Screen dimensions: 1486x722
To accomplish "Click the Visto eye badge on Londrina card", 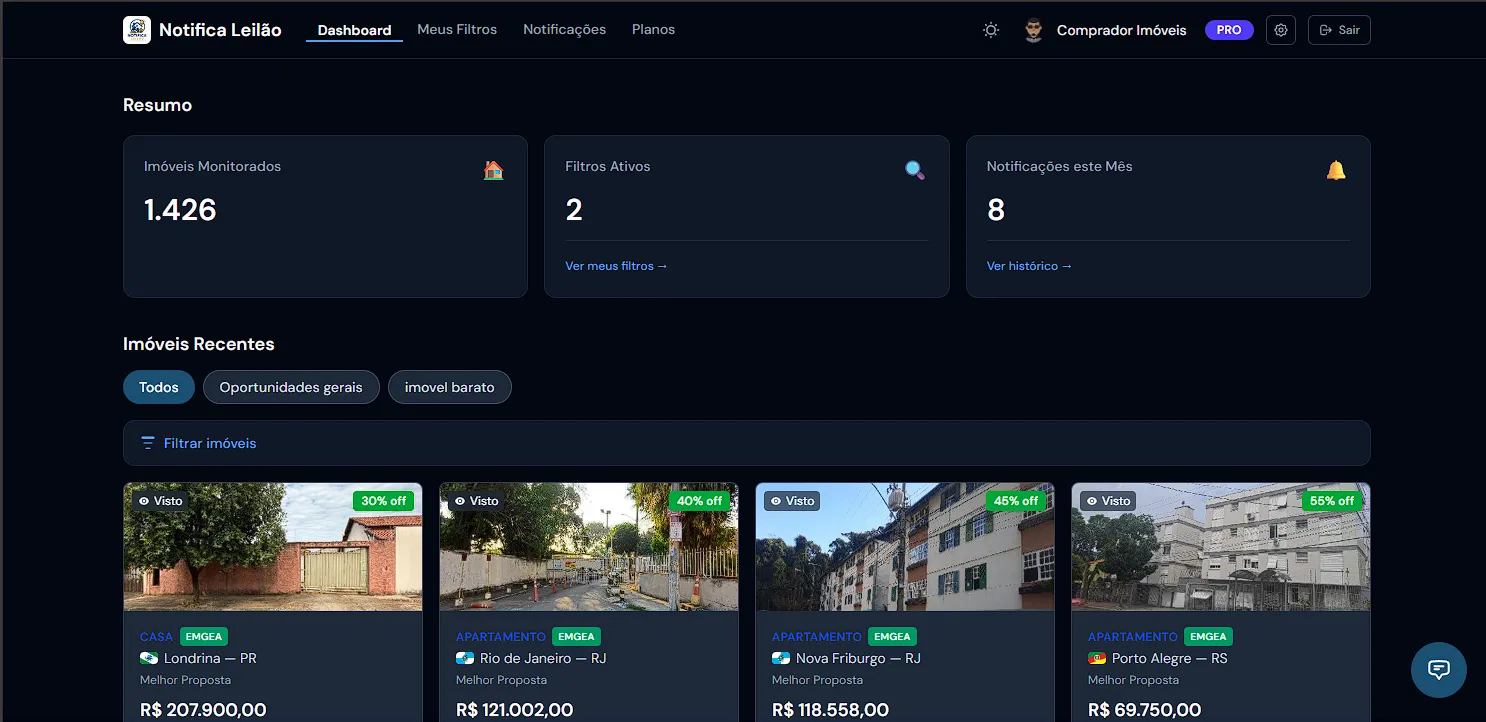I will 160,501.
